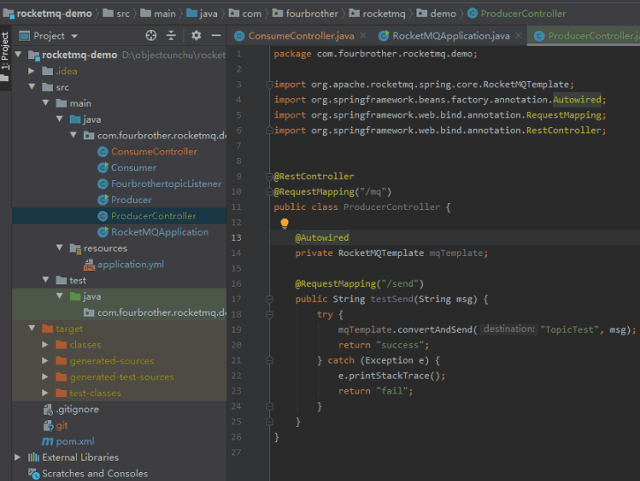Collapse the target folder

pos(32,328)
